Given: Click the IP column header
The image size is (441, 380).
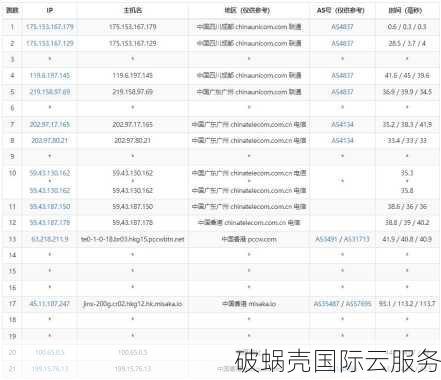Looking at the screenshot, I should point(50,10).
